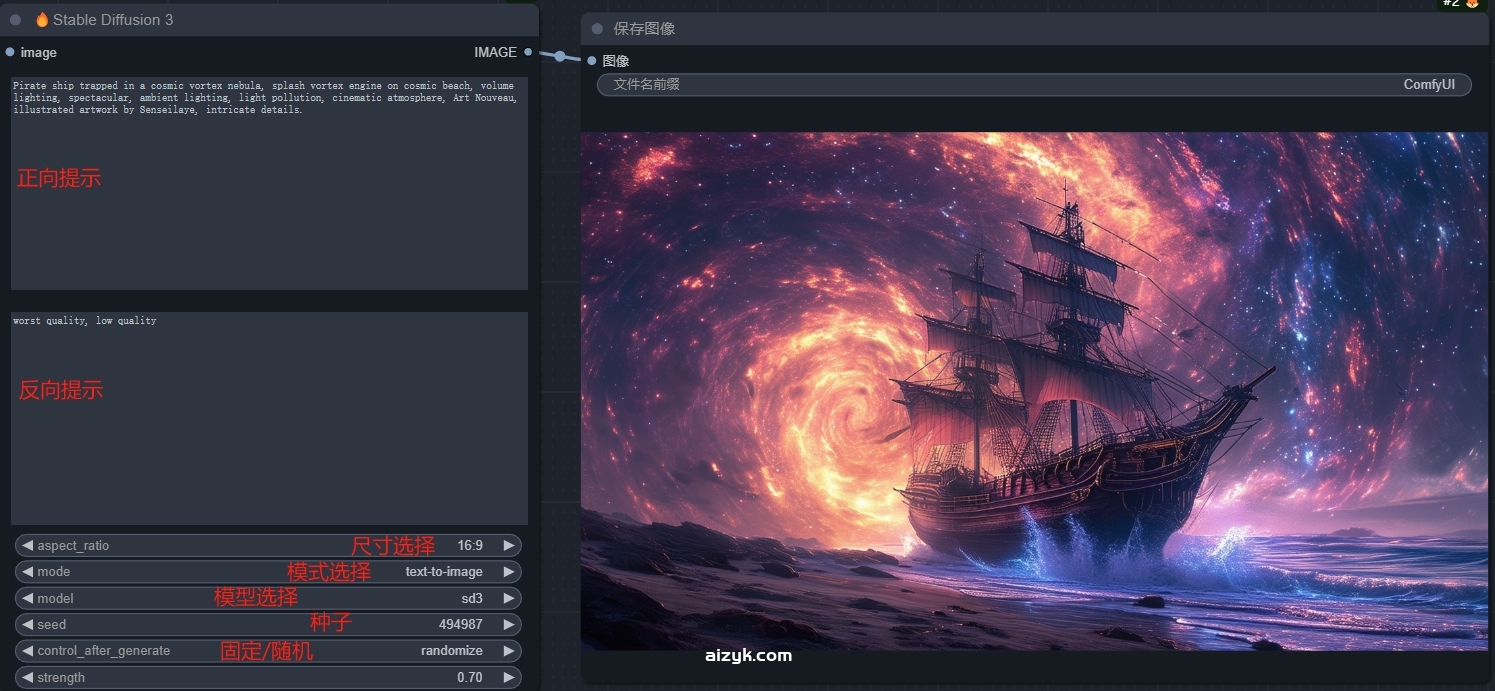
Task: Click the flame icon on Stable Diffusion 3 title
Action: [x=41, y=19]
